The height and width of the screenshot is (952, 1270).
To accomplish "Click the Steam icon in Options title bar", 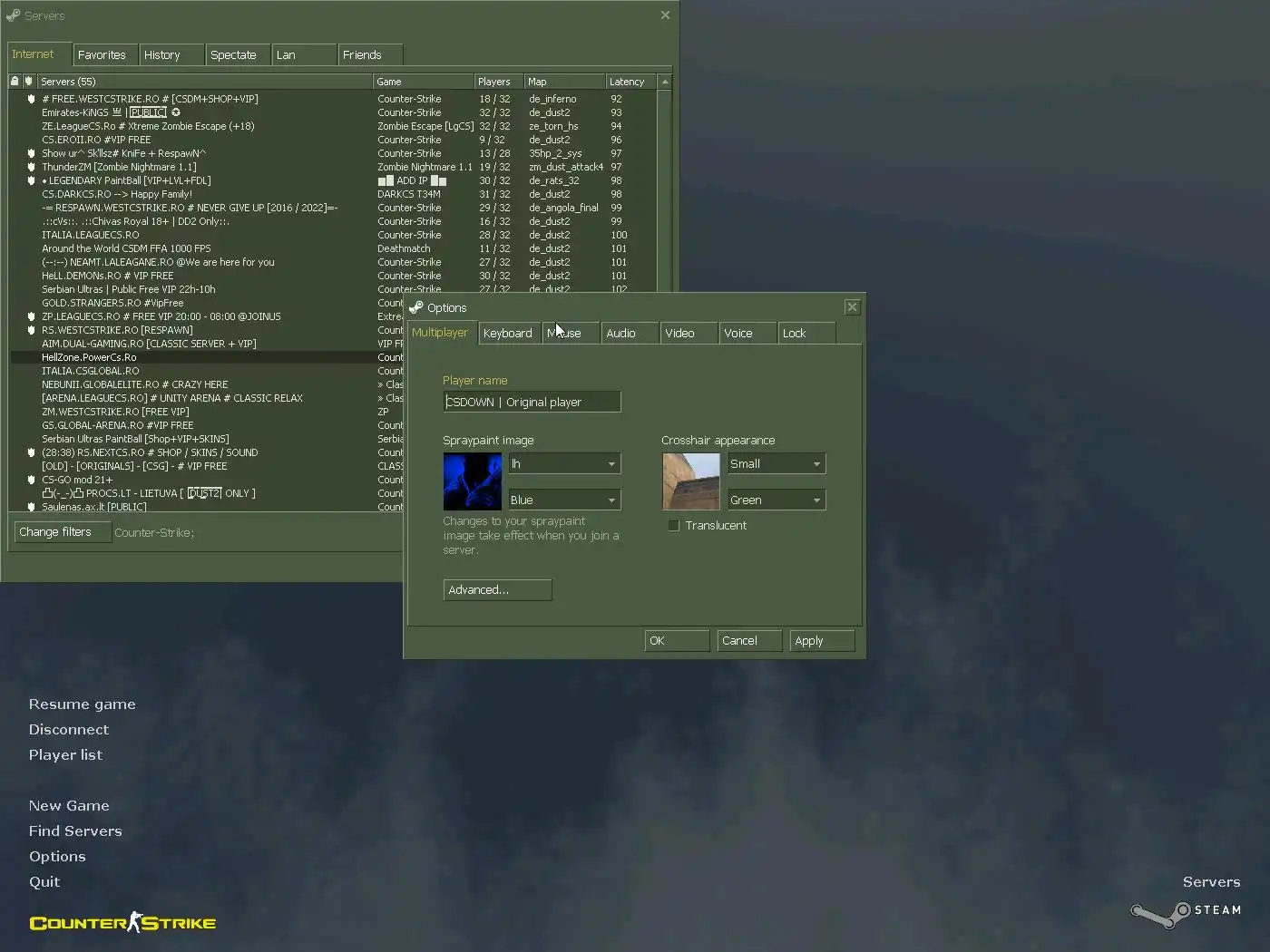I will pyautogui.click(x=416, y=307).
